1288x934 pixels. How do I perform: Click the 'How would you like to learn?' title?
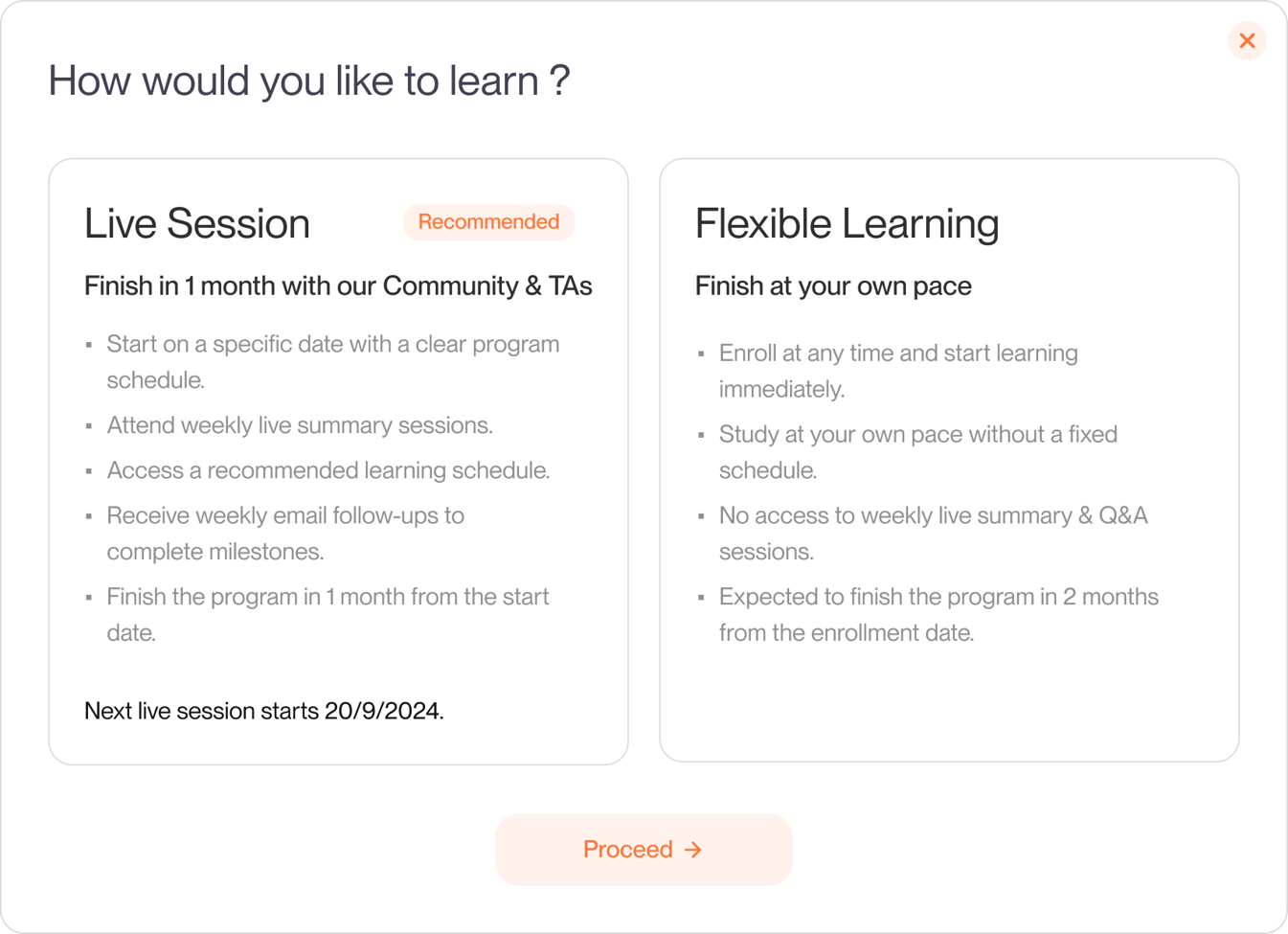(308, 80)
